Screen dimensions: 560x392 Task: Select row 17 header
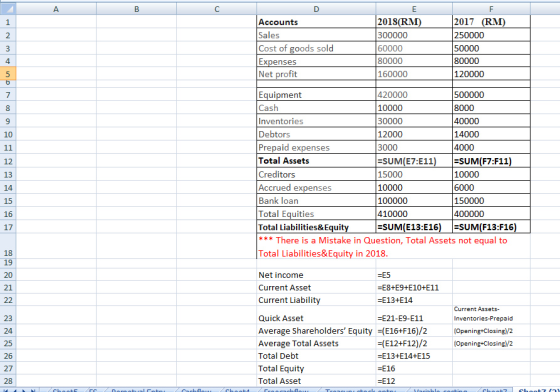pos(8,227)
